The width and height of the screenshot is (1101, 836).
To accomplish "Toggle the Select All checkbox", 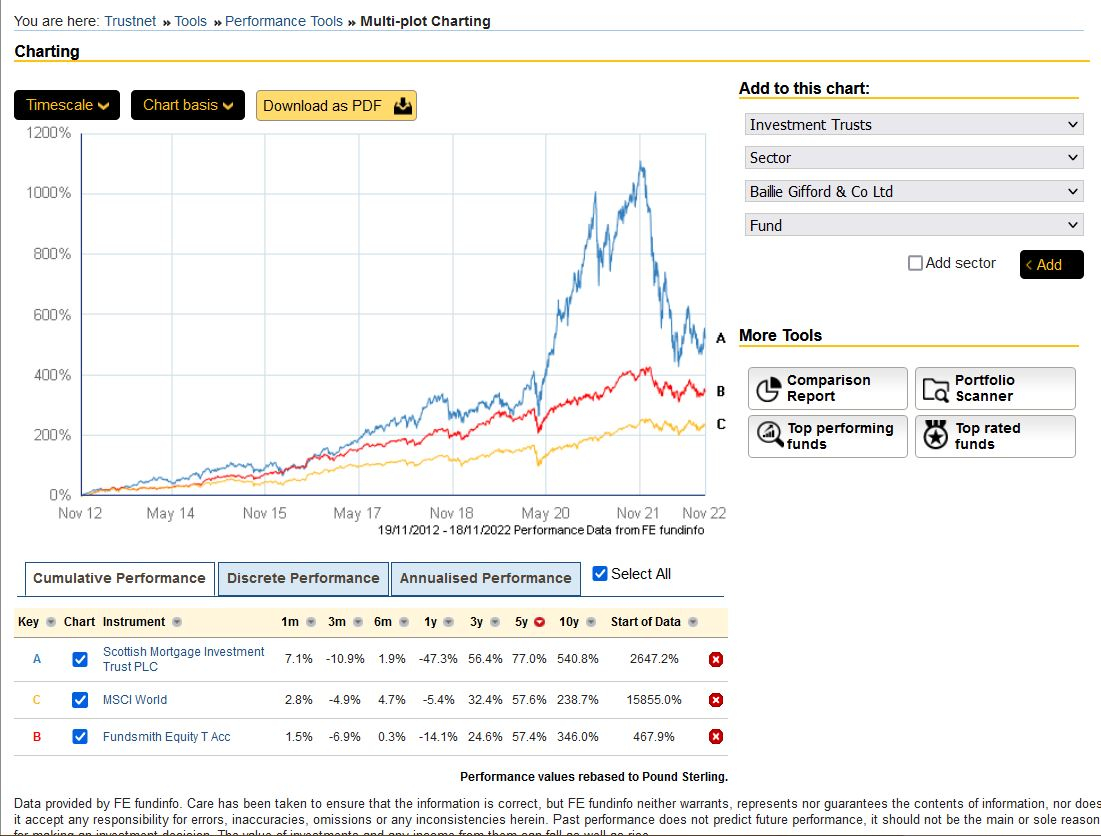I will click(x=600, y=573).
